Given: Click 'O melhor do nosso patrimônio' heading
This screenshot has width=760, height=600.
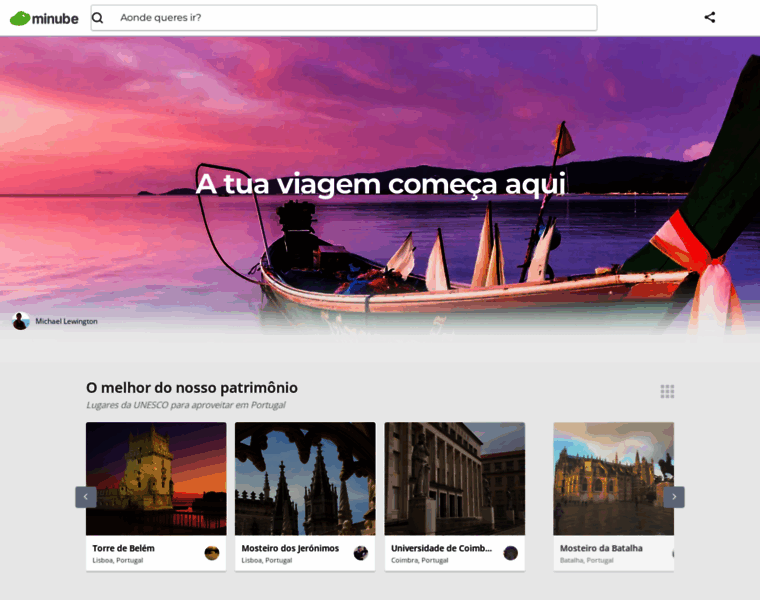Looking at the screenshot, I should (x=192, y=388).
